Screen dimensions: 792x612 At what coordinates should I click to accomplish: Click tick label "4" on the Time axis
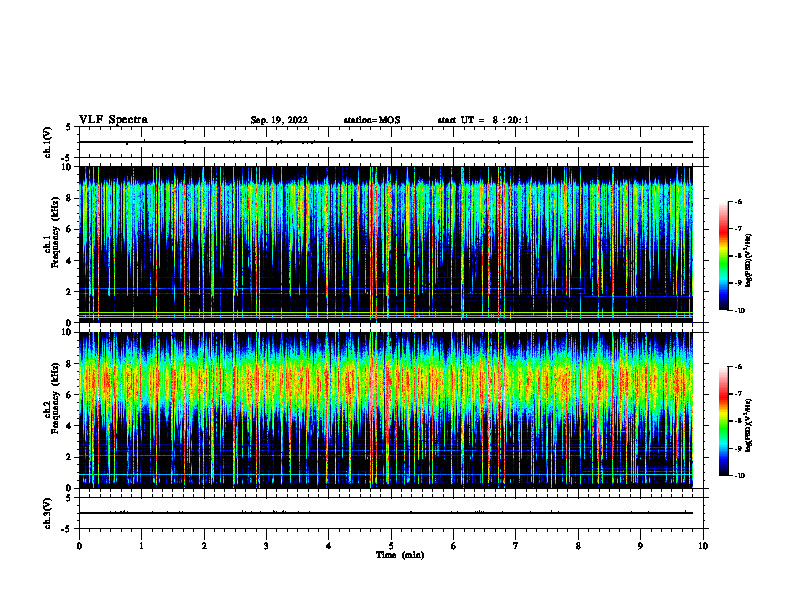coord(329,546)
